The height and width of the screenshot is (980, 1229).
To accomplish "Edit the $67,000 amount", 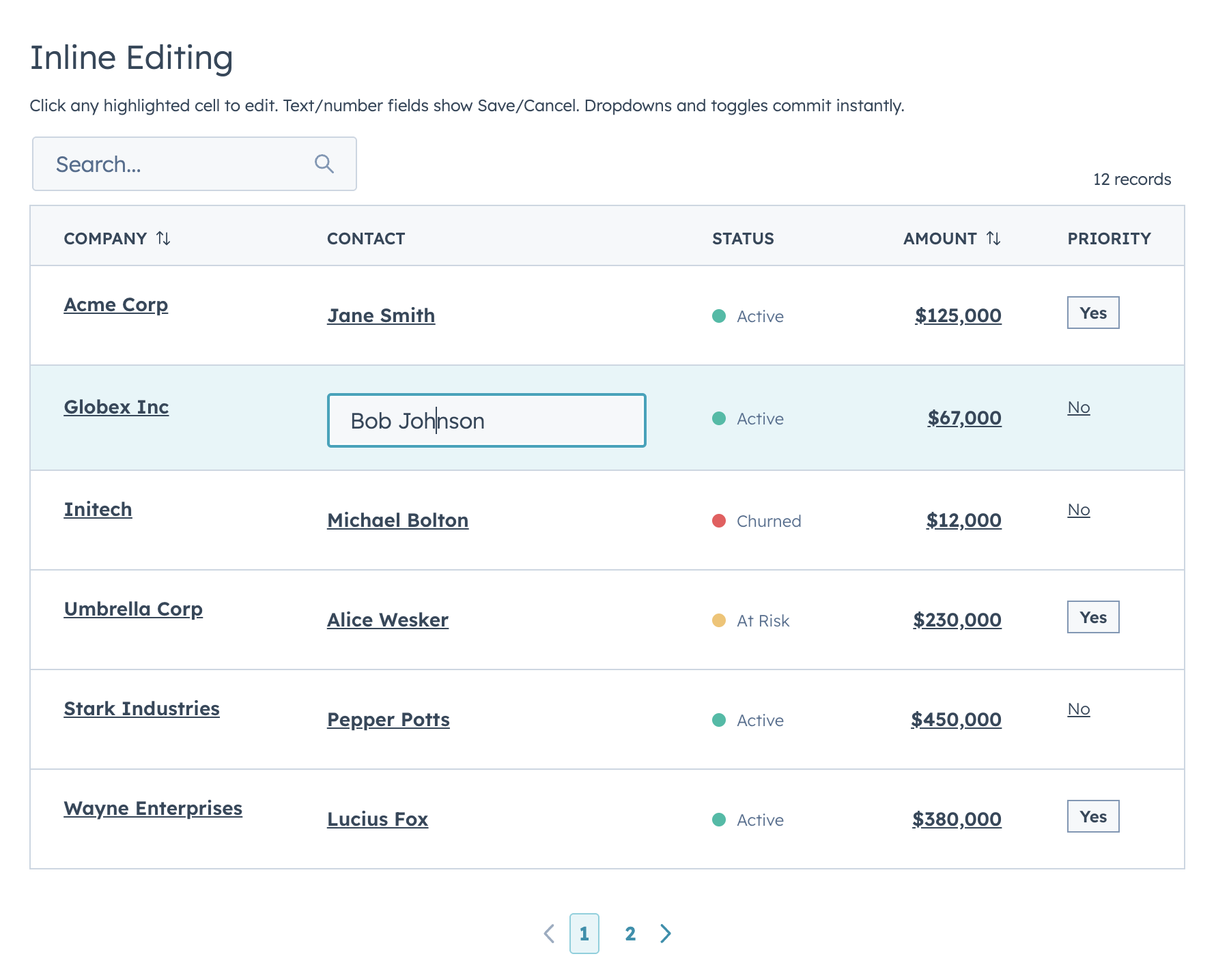I will tap(964, 418).
